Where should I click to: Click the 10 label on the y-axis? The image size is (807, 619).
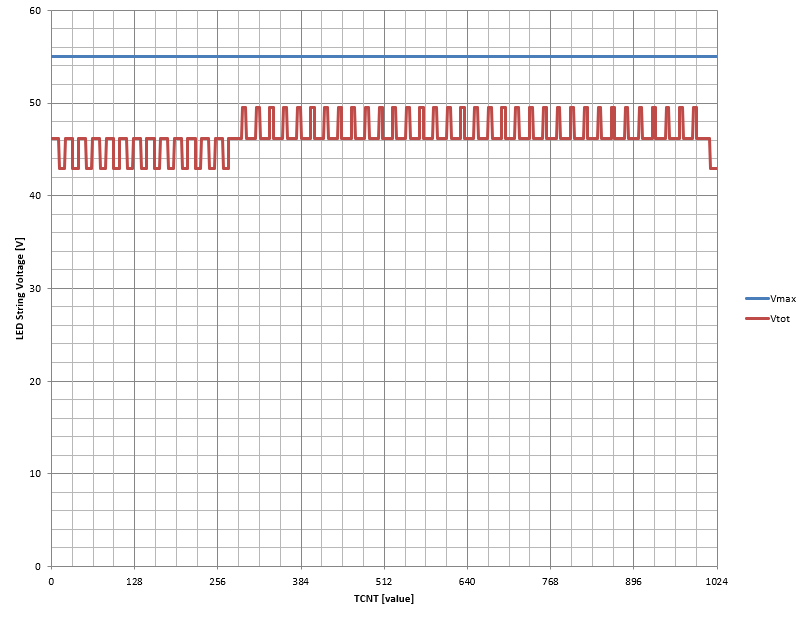point(34,474)
